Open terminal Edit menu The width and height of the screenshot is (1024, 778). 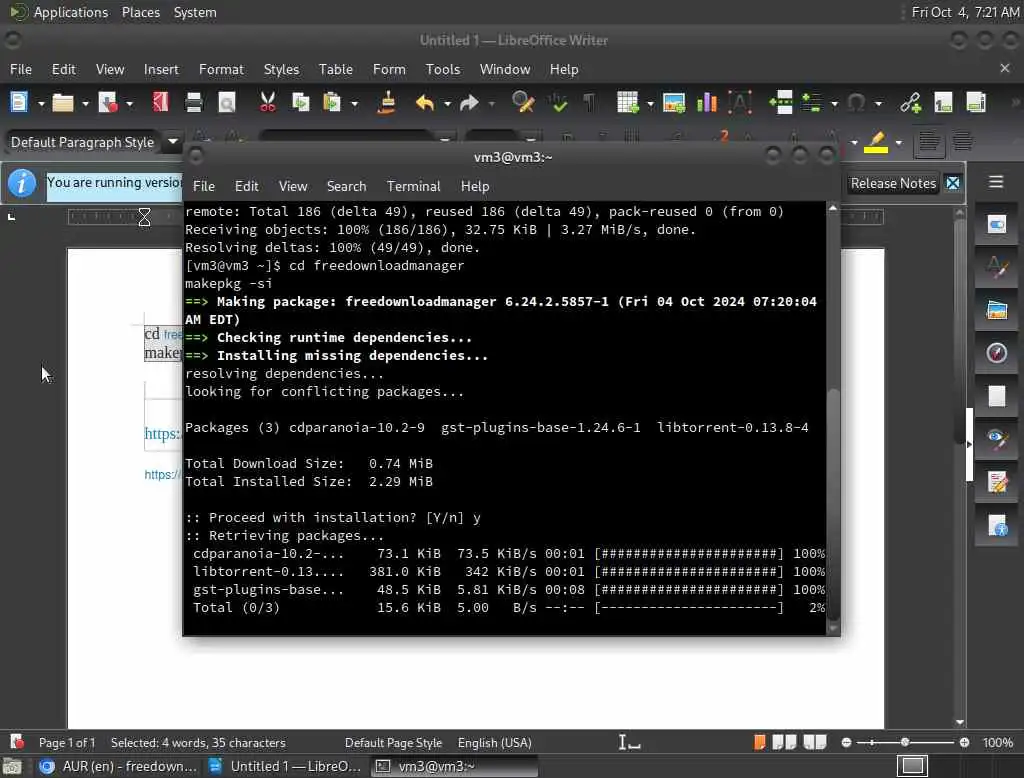click(246, 186)
